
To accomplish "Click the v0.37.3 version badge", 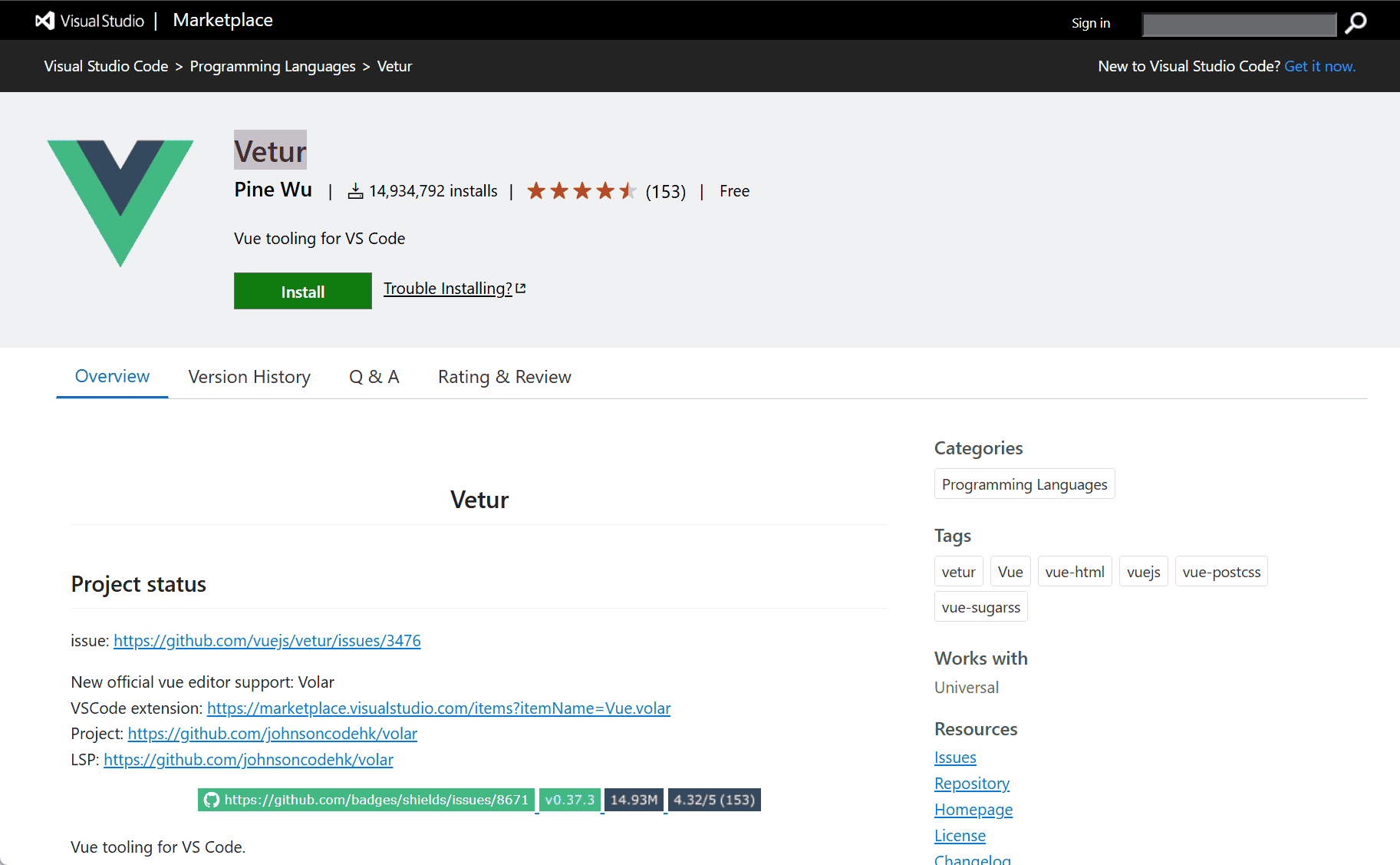I will point(569,800).
